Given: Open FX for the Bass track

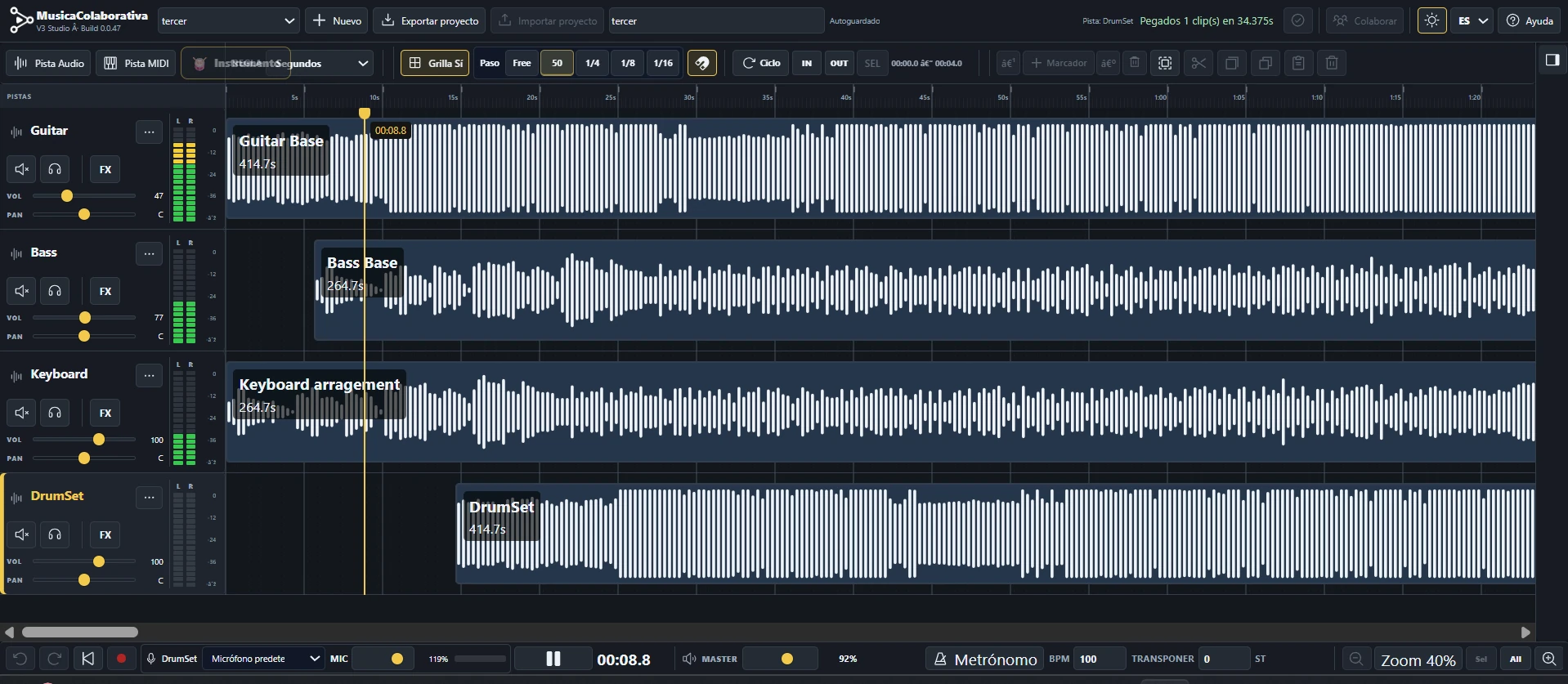Looking at the screenshot, I should pos(105,291).
